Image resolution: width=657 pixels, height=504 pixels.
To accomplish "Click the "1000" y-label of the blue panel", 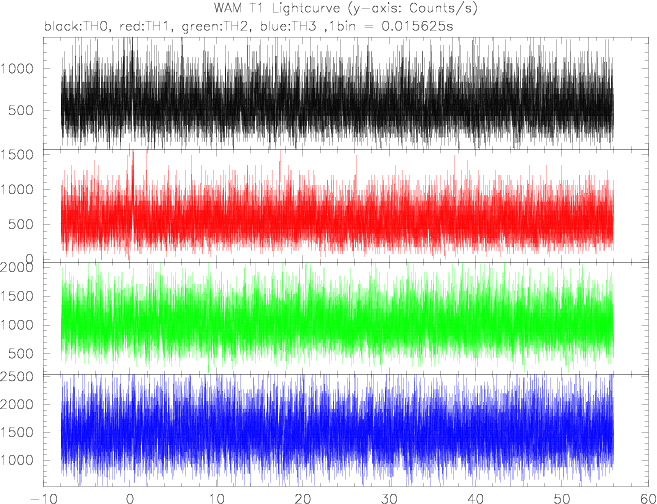I will pos(16,460).
